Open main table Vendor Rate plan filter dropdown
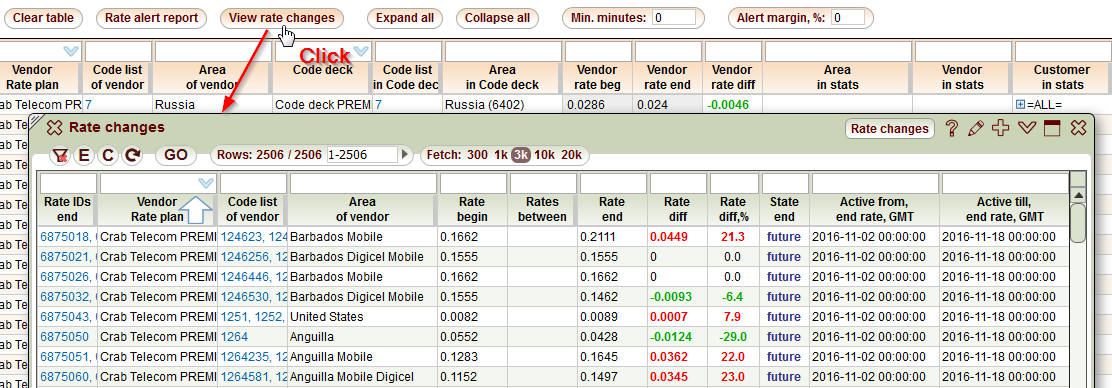Screen dimensions: 1112x388 tap(71, 51)
